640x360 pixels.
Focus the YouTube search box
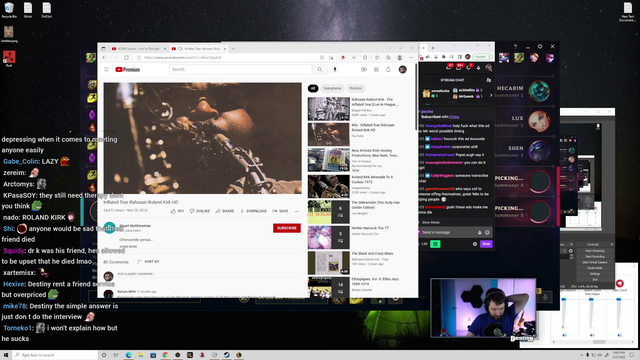[x=241, y=69]
